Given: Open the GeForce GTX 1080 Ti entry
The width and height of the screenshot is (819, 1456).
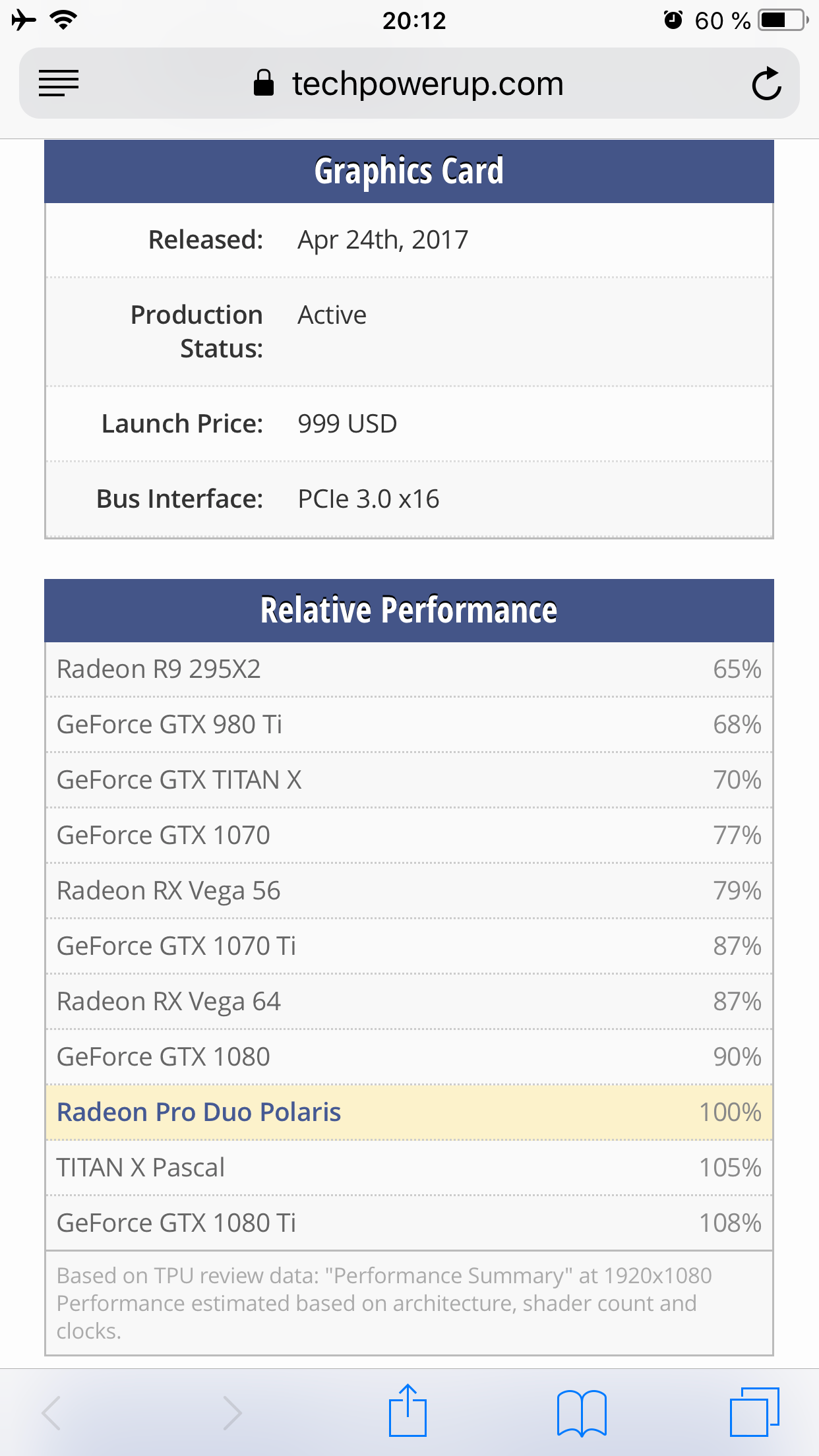Looking at the screenshot, I should [x=176, y=1223].
